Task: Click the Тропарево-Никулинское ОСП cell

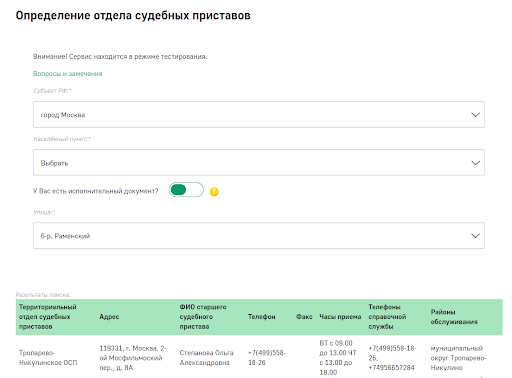Action: click(x=48, y=358)
